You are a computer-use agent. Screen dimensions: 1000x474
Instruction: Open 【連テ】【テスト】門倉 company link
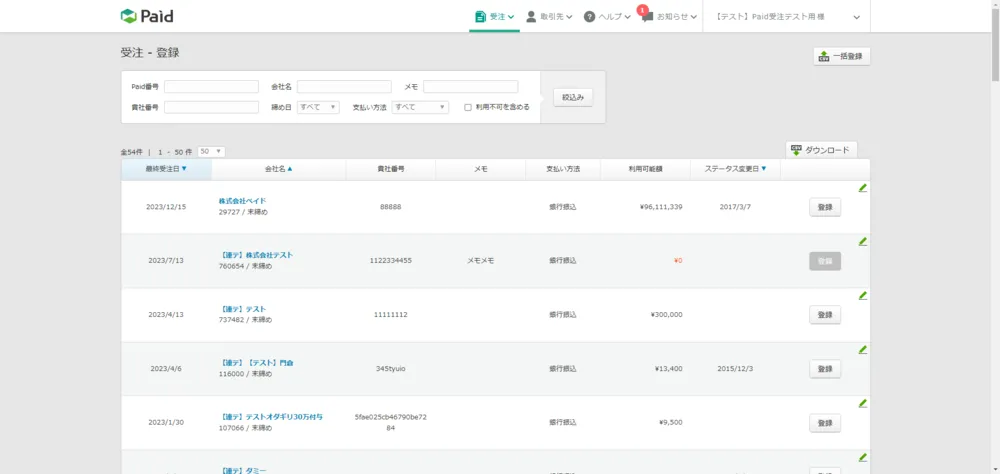click(256, 362)
